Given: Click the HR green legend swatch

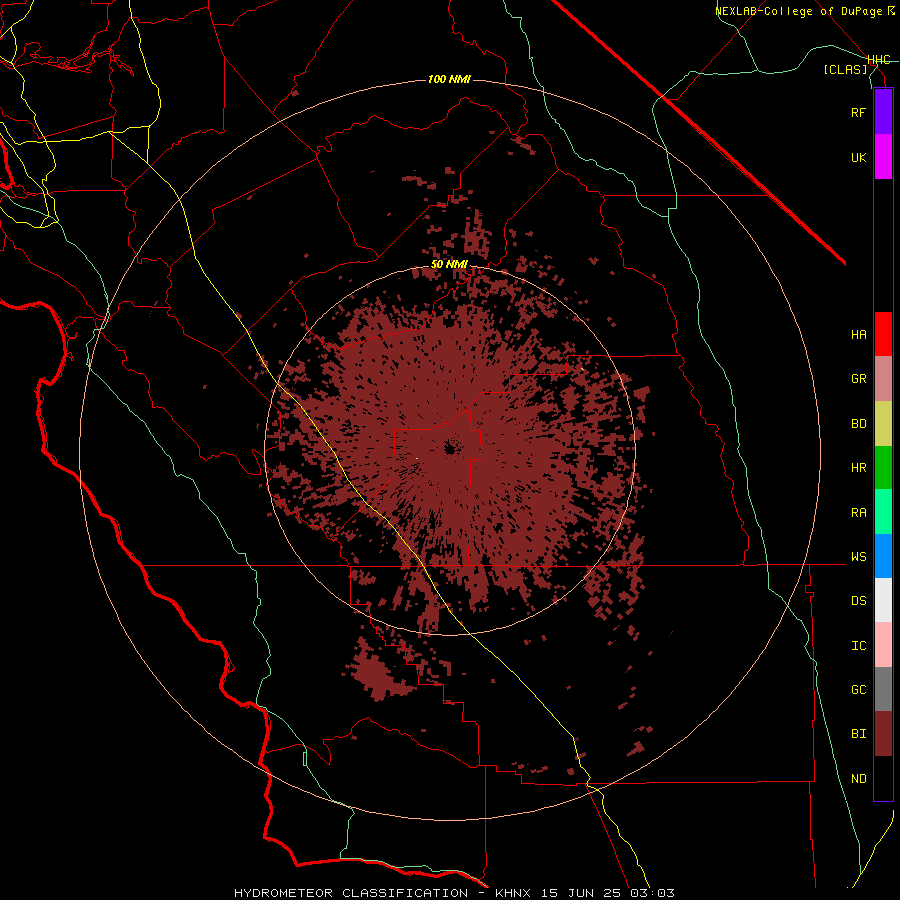Looking at the screenshot, I should coord(883,468).
